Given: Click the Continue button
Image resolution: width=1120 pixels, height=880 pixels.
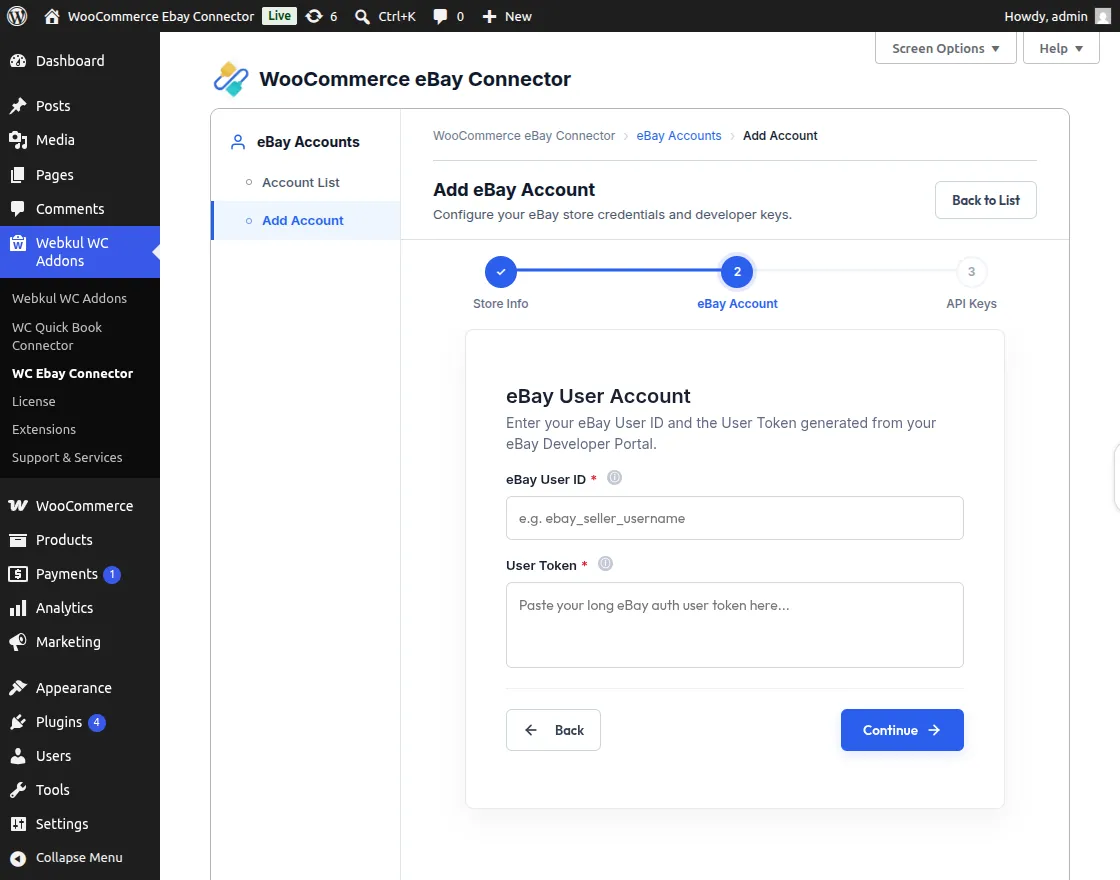Looking at the screenshot, I should (902, 730).
